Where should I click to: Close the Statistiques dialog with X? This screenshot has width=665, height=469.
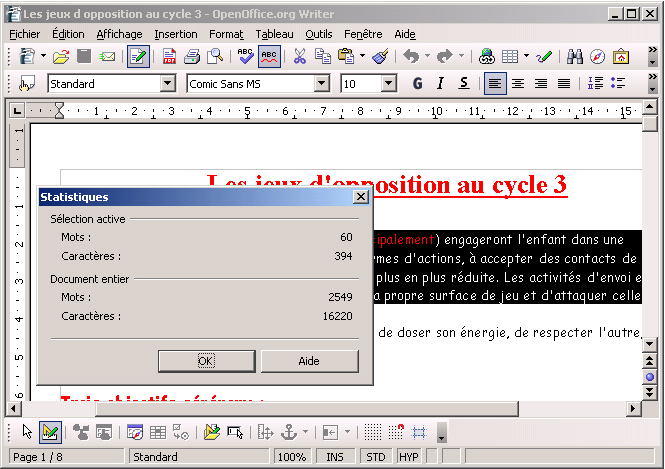tap(361, 197)
